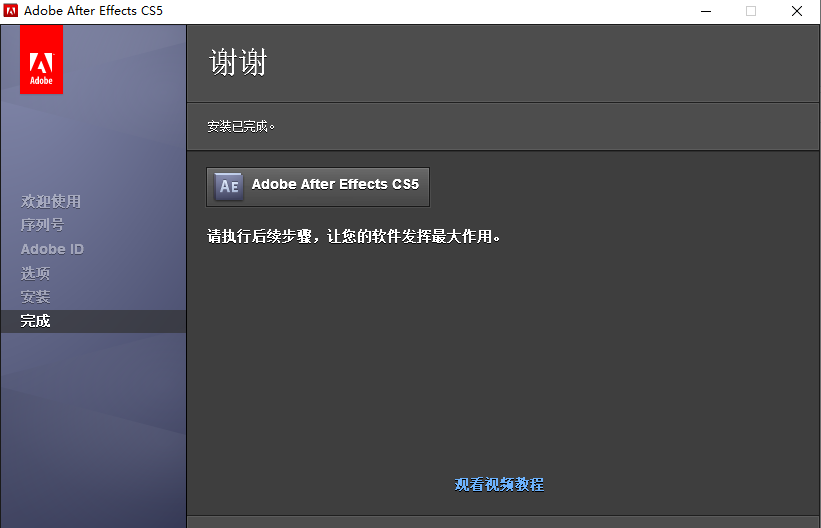Screen dimensions: 821x528
Task: Click the 安装已完成 status text
Action: (241, 127)
